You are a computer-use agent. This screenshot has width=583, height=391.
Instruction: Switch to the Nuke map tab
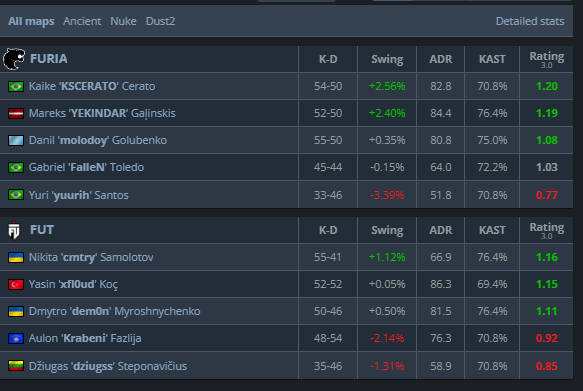tap(123, 21)
